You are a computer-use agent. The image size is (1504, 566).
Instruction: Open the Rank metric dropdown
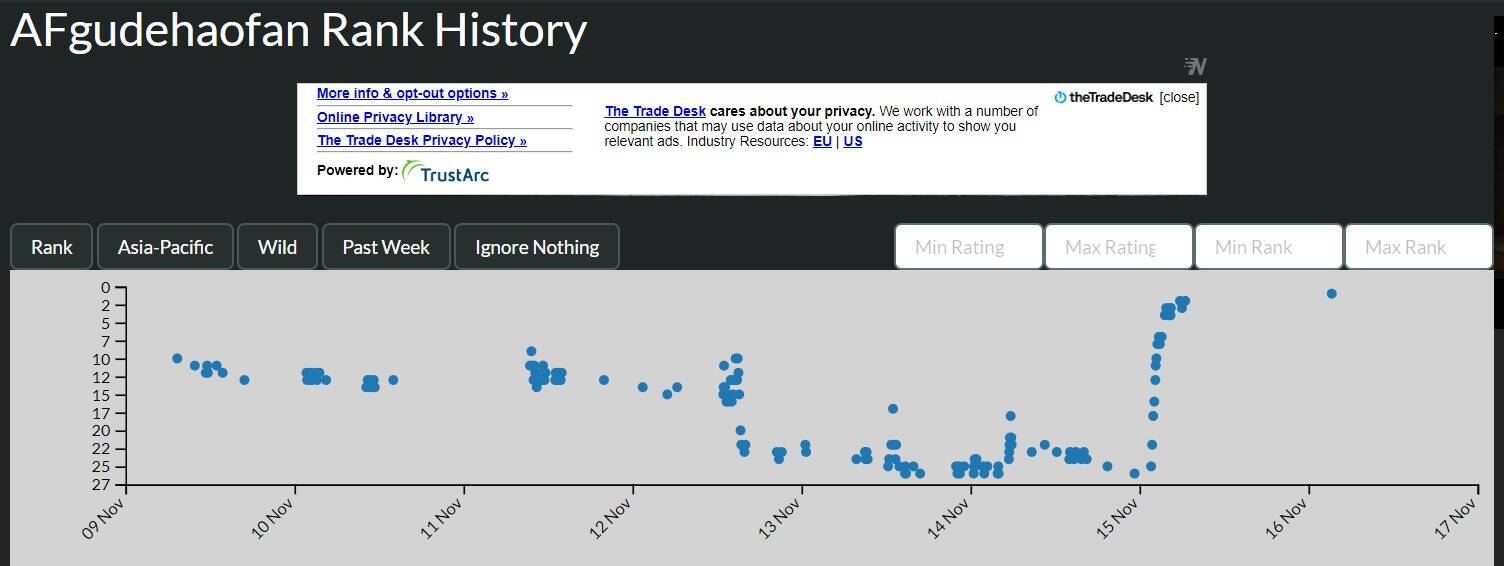pos(51,247)
